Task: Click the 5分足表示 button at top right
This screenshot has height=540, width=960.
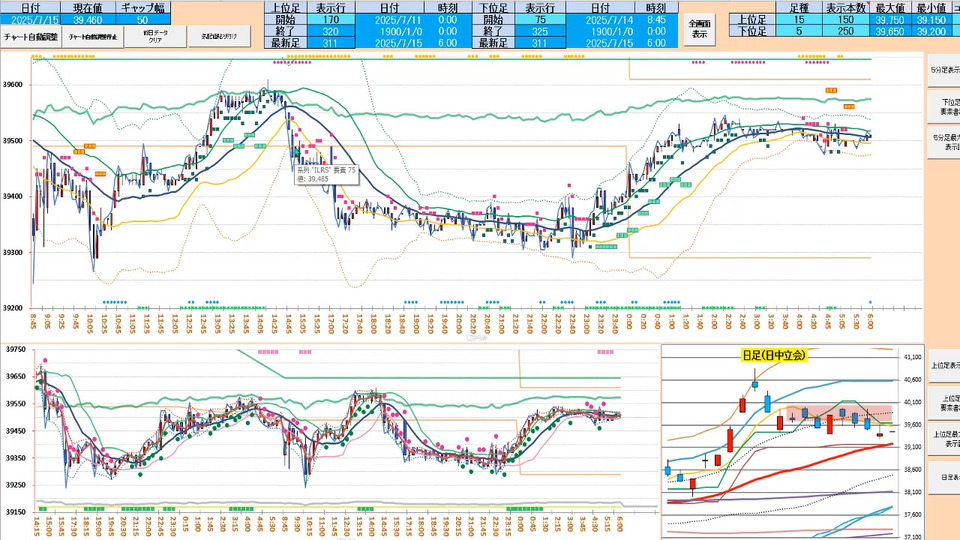Action: point(943,70)
